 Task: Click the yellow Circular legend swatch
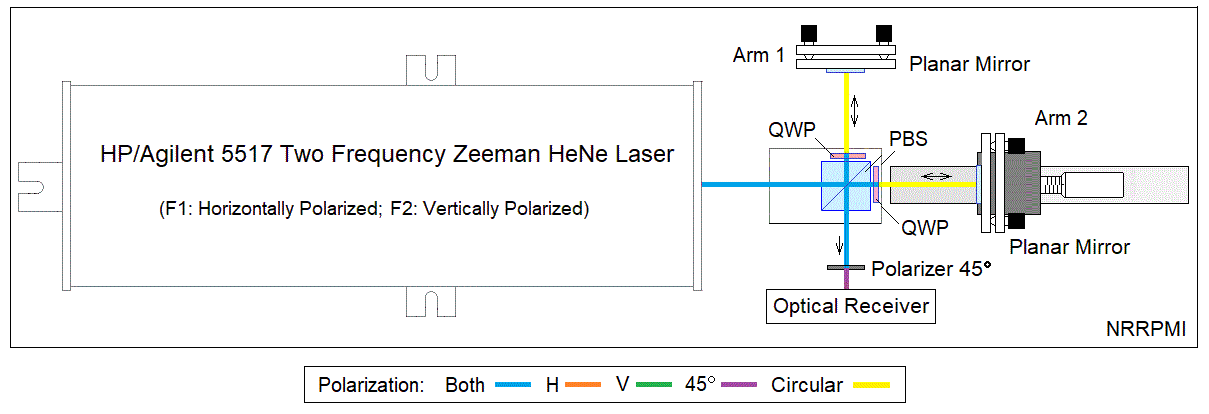pyautogui.click(x=876, y=385)
